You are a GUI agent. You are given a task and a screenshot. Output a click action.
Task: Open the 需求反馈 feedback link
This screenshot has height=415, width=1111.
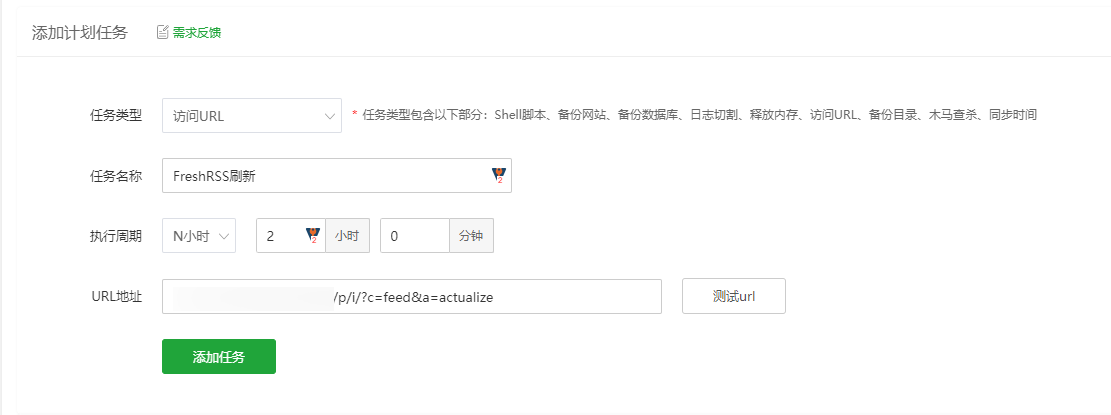point(196,32)
